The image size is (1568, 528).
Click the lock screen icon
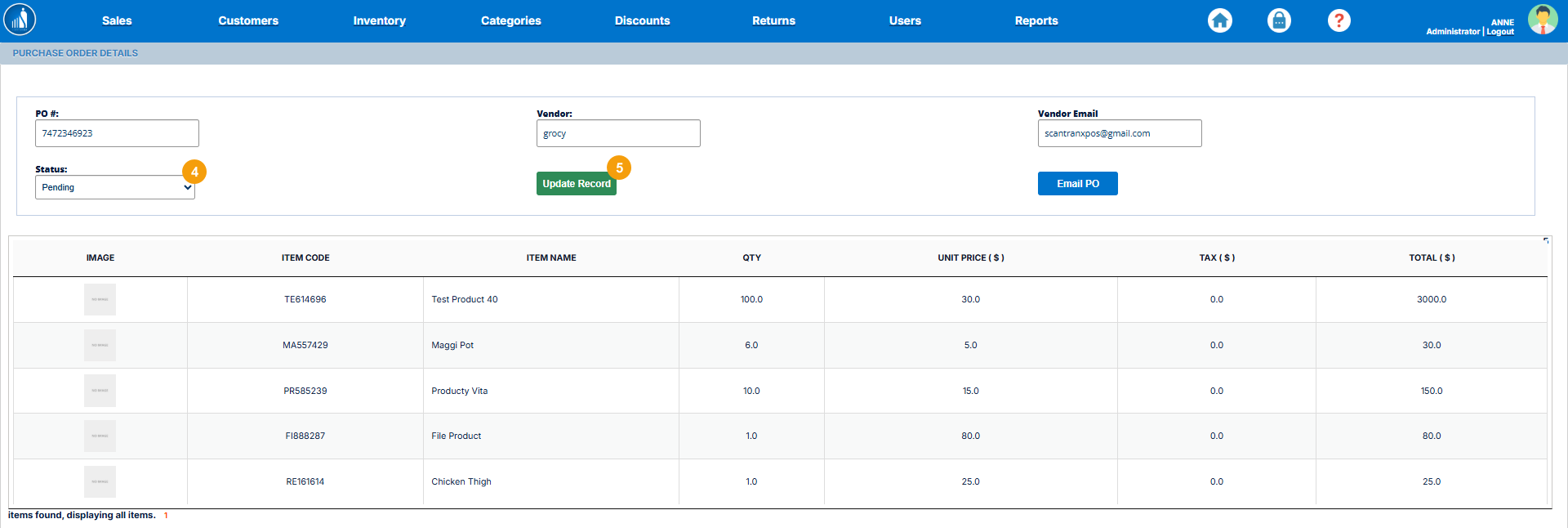click(1279, 20)
